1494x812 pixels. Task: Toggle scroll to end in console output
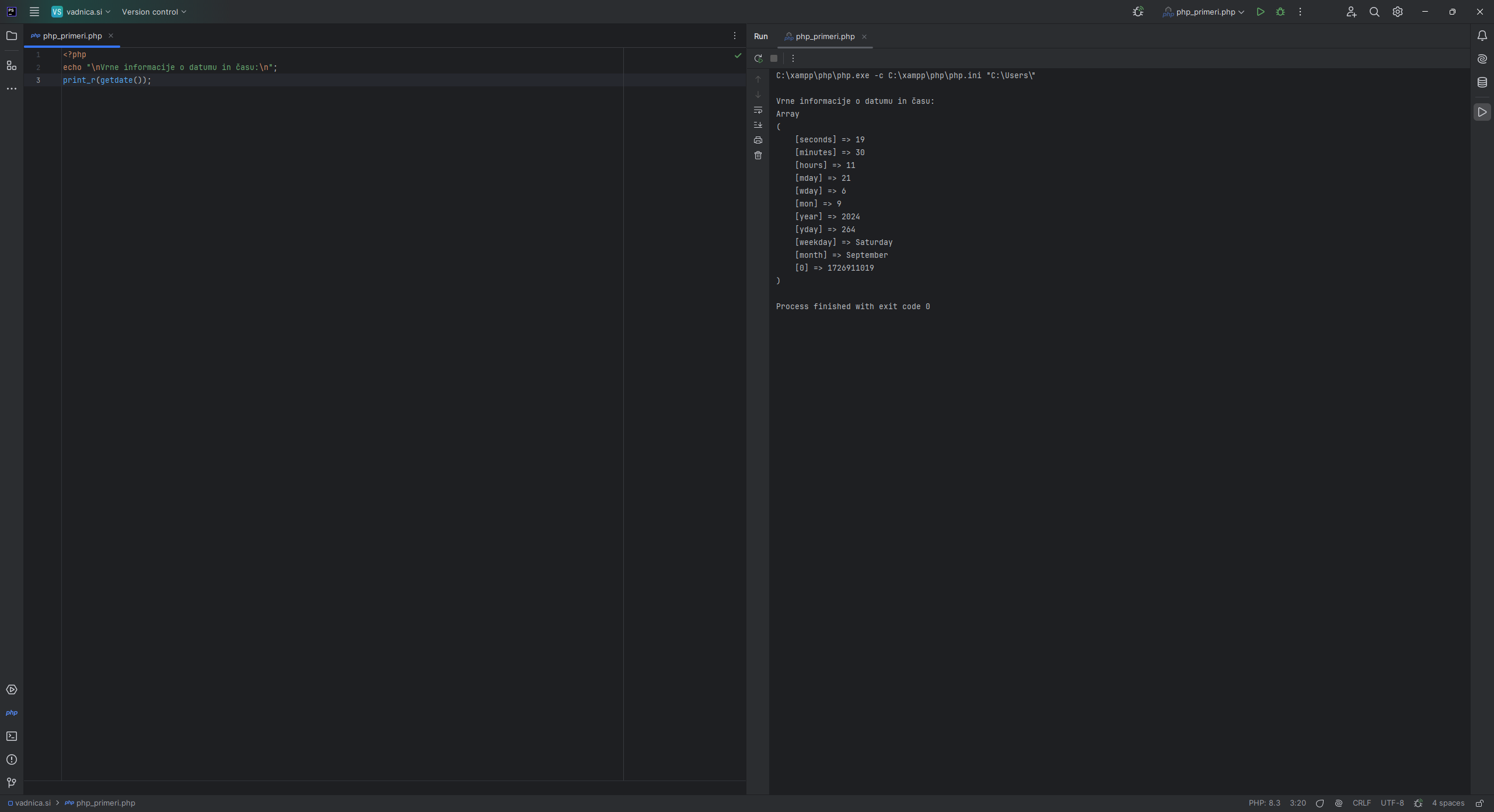tap(758, 125)
